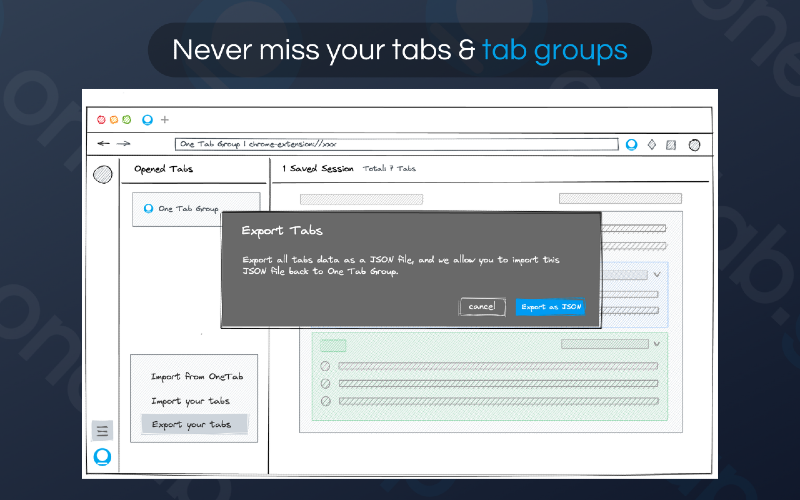Open the hamburger menu in sidebar
Screen dimensions: 800x500
tap(102, 431)
